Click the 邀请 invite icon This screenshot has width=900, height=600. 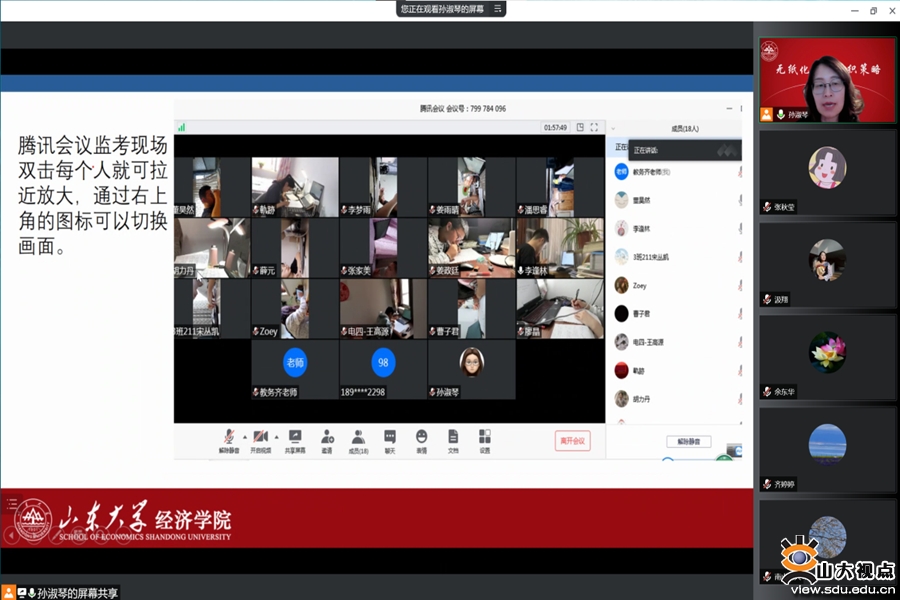click(327, 437)
